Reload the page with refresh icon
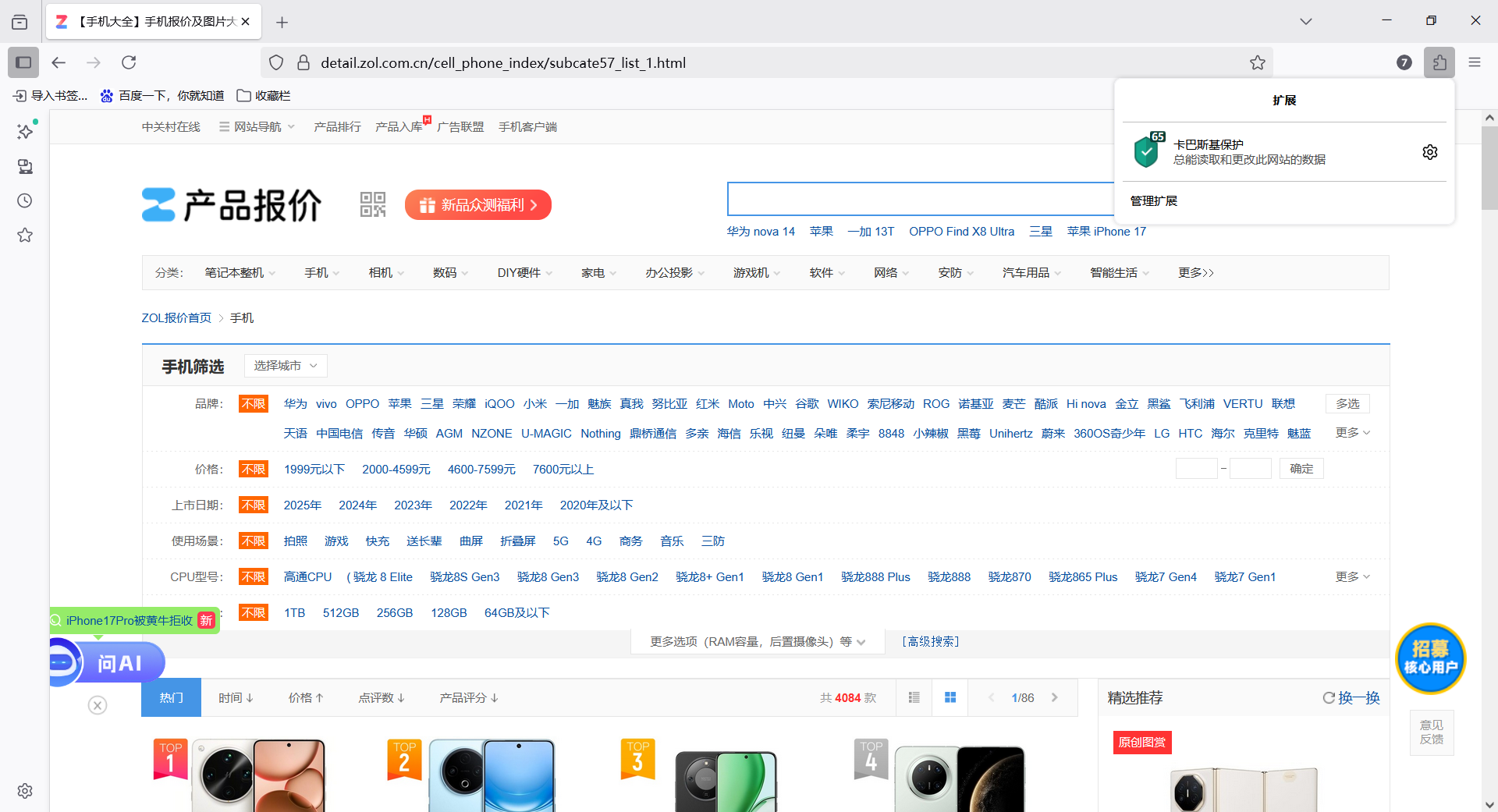Viewport: 1498px width, 812px height. tap(129, 62)
